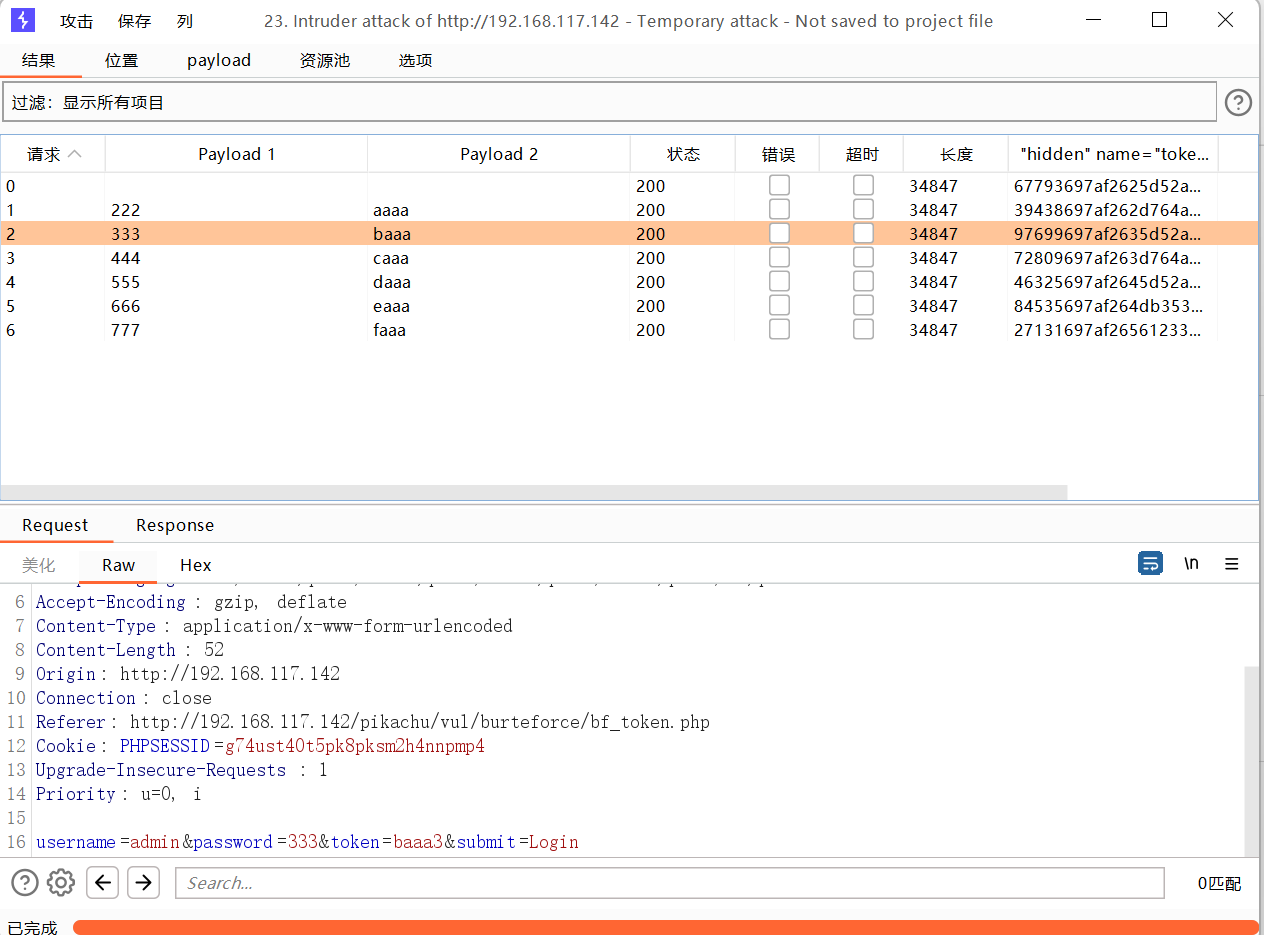The height and width of the screenshot is (935, 1264).
Task: Go to next search match arrow
Action: pos(143,882)
